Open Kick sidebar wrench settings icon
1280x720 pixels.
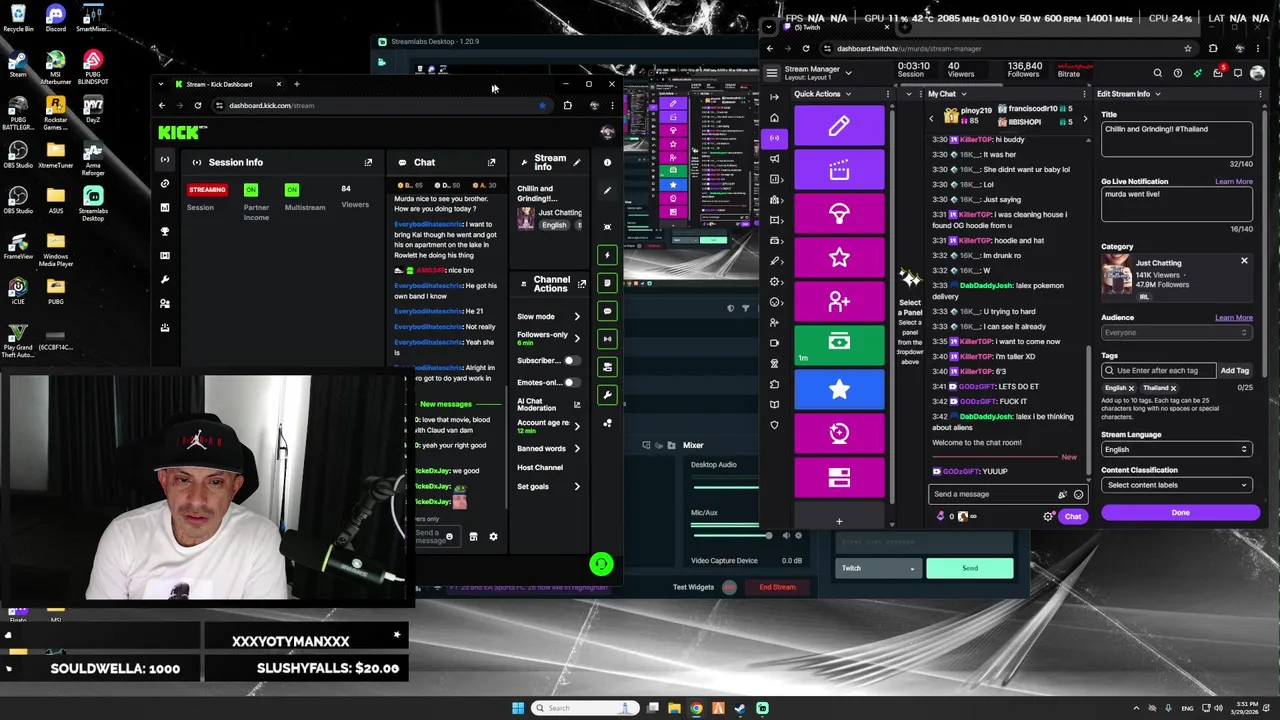[x=165, y=280]
